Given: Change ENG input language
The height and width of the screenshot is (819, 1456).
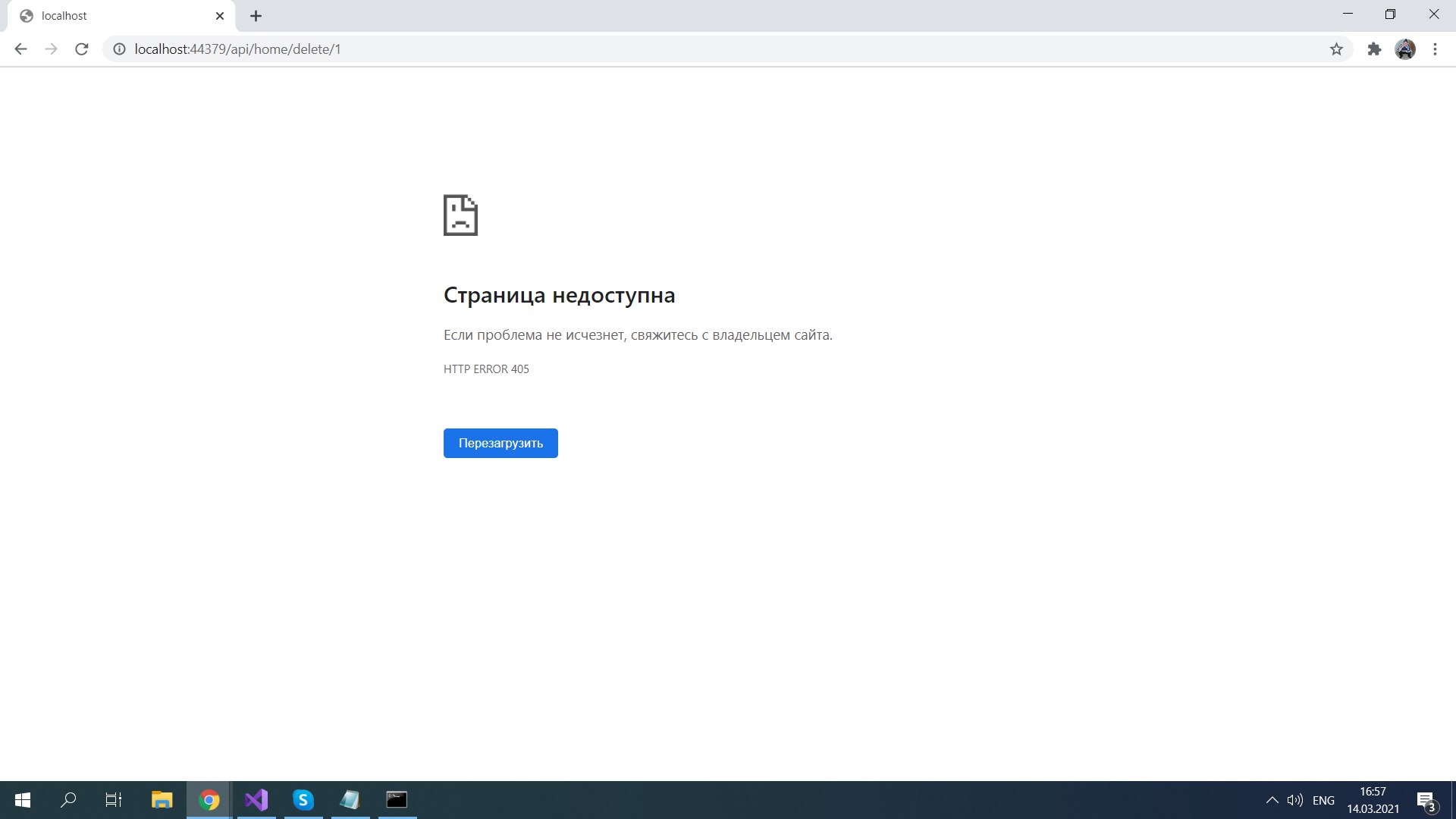Looking at the screenshot, I should (1323, 800).
